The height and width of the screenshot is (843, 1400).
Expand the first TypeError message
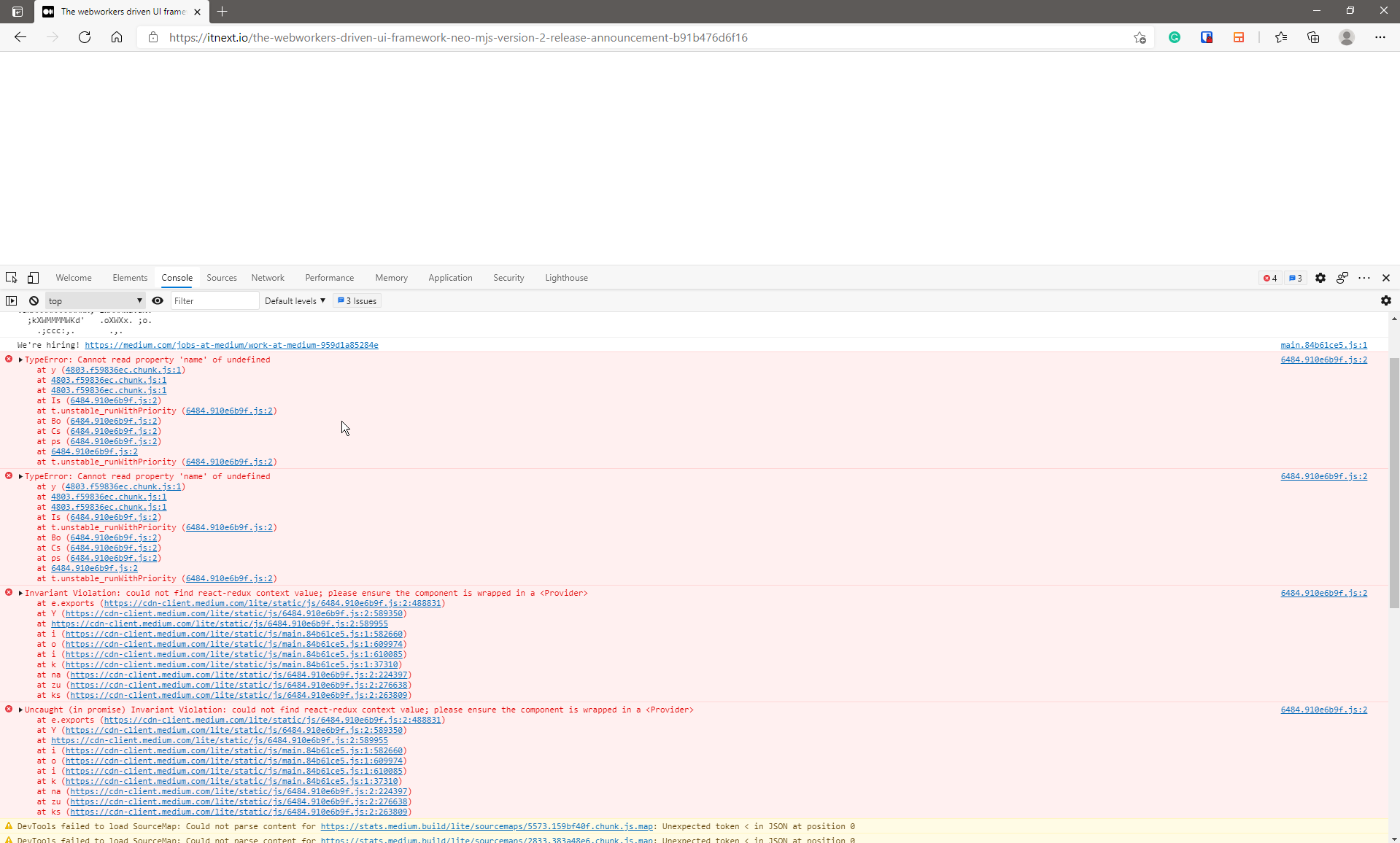click(20, 360)
